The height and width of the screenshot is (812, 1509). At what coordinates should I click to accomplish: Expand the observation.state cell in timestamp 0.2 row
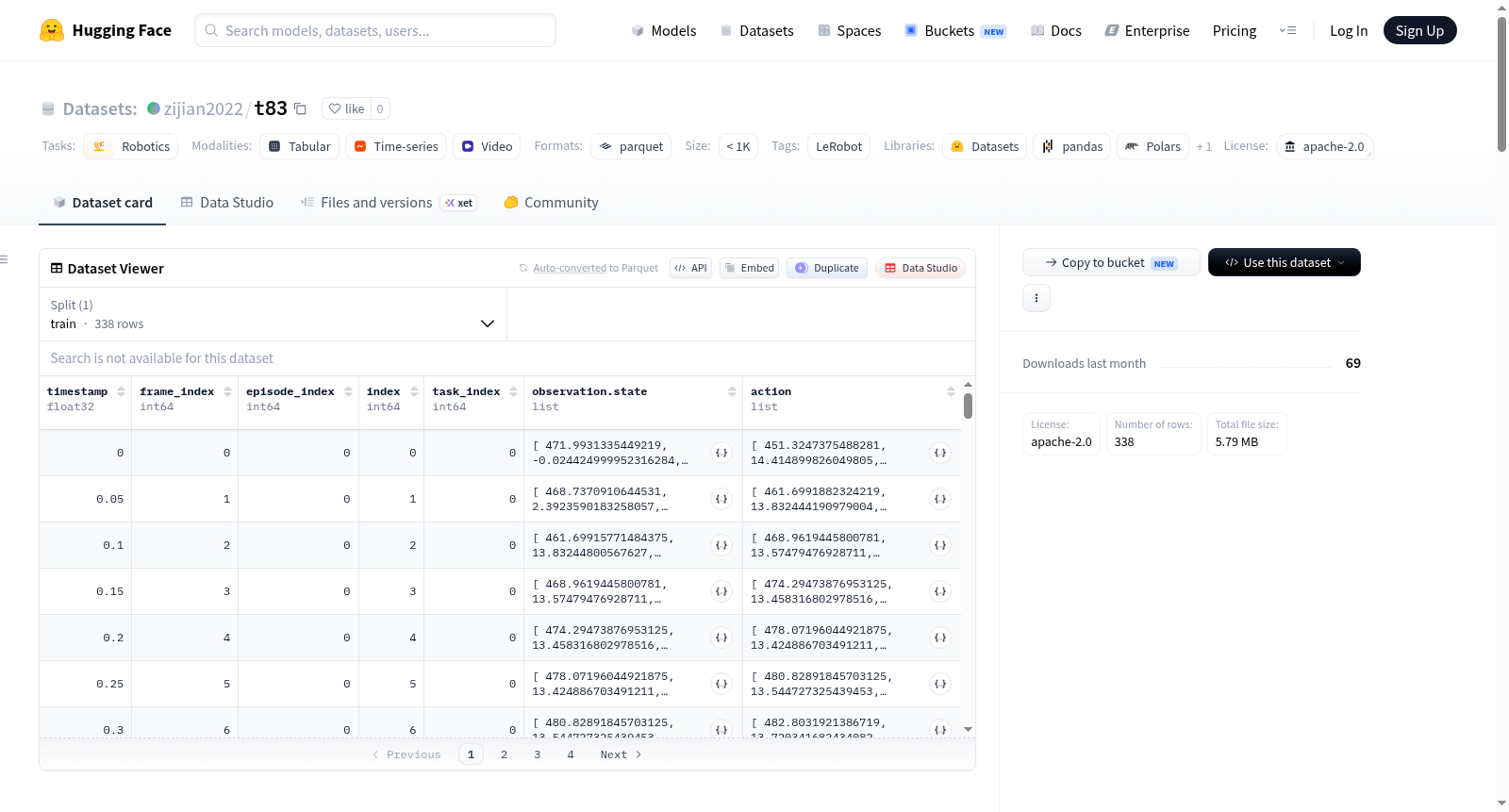click(721, 638)
